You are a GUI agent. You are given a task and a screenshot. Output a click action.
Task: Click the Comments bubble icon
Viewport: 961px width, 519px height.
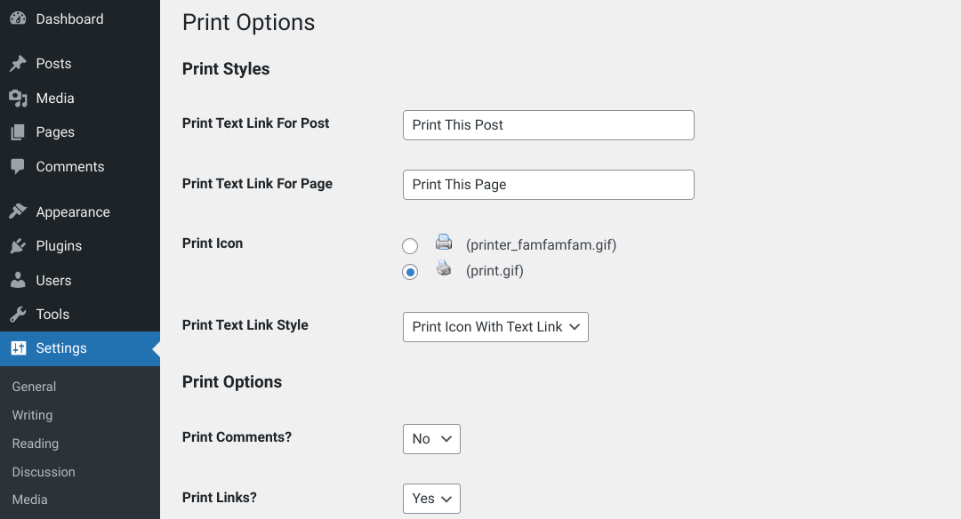pos(18,167)
